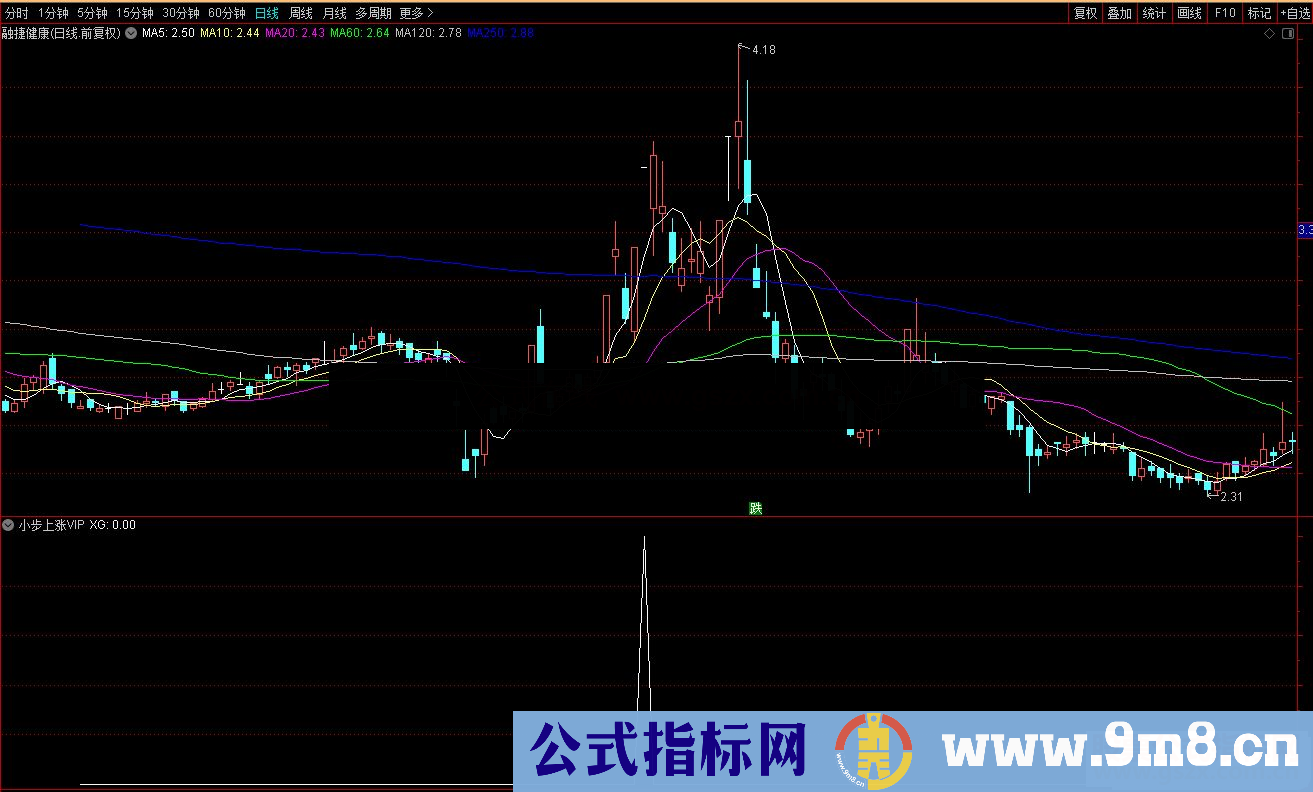This screenshot has height=792, width=1313.
Task: Open the 统计 statistics tool
Action: coord(1153,12)
